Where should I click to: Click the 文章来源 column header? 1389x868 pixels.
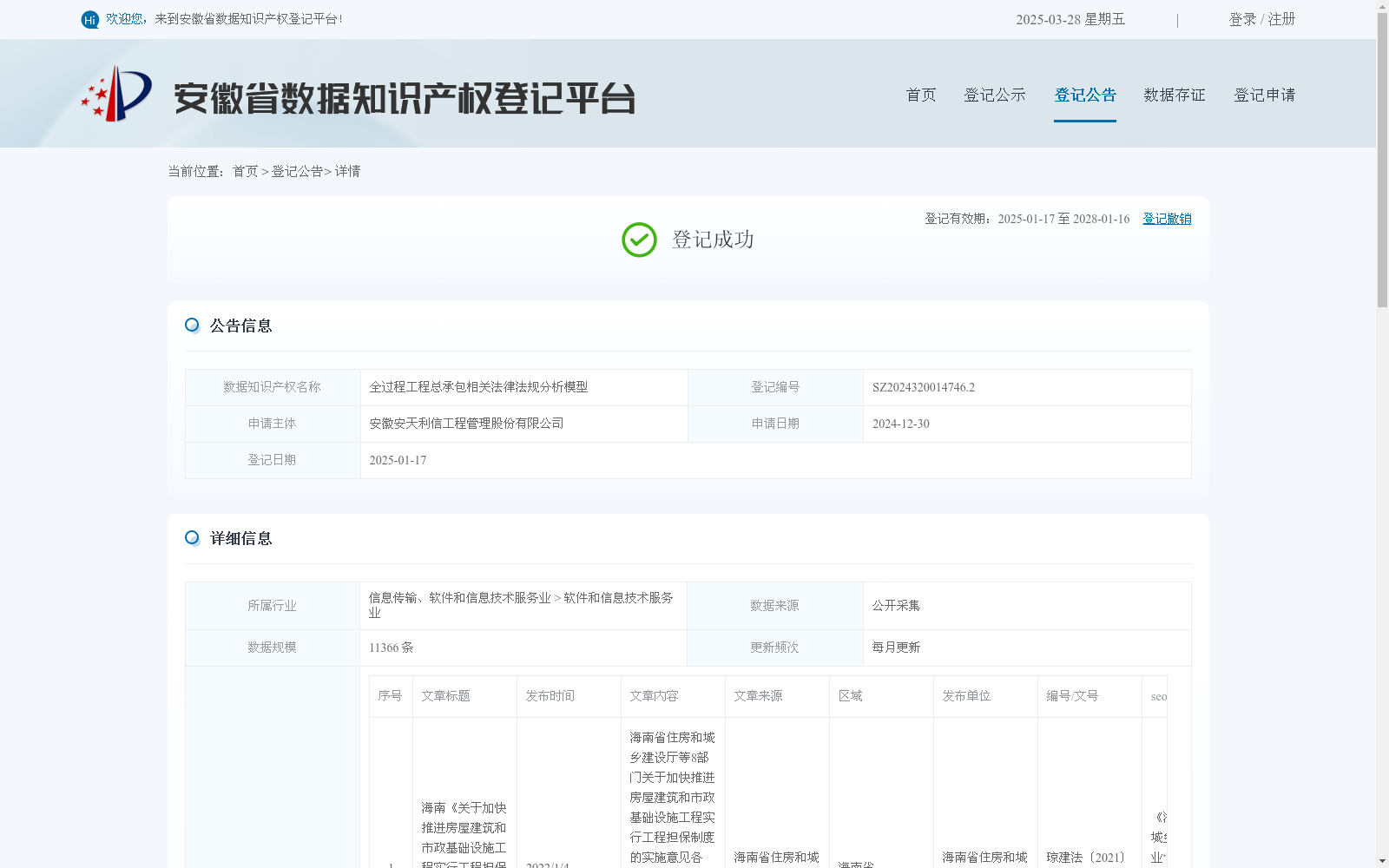click(x=758, y=696)
